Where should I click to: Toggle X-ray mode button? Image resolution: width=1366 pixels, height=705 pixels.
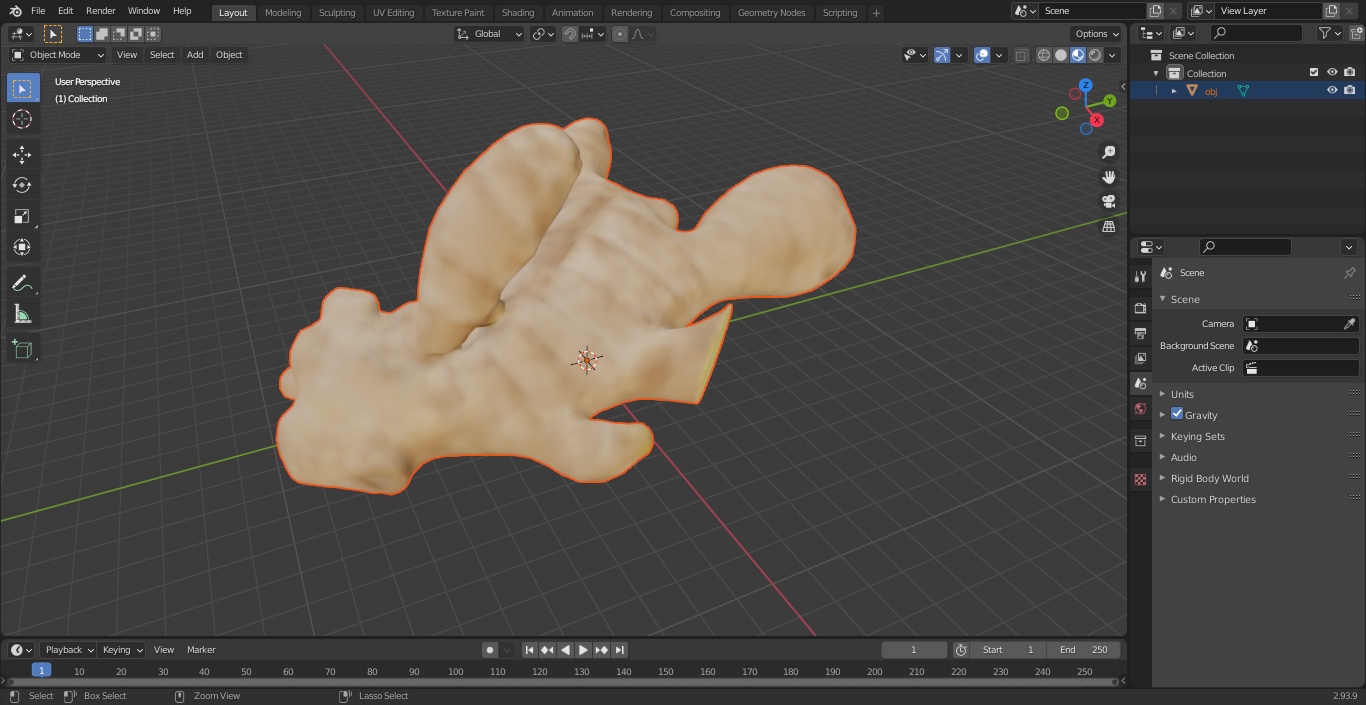(1021, 55)
